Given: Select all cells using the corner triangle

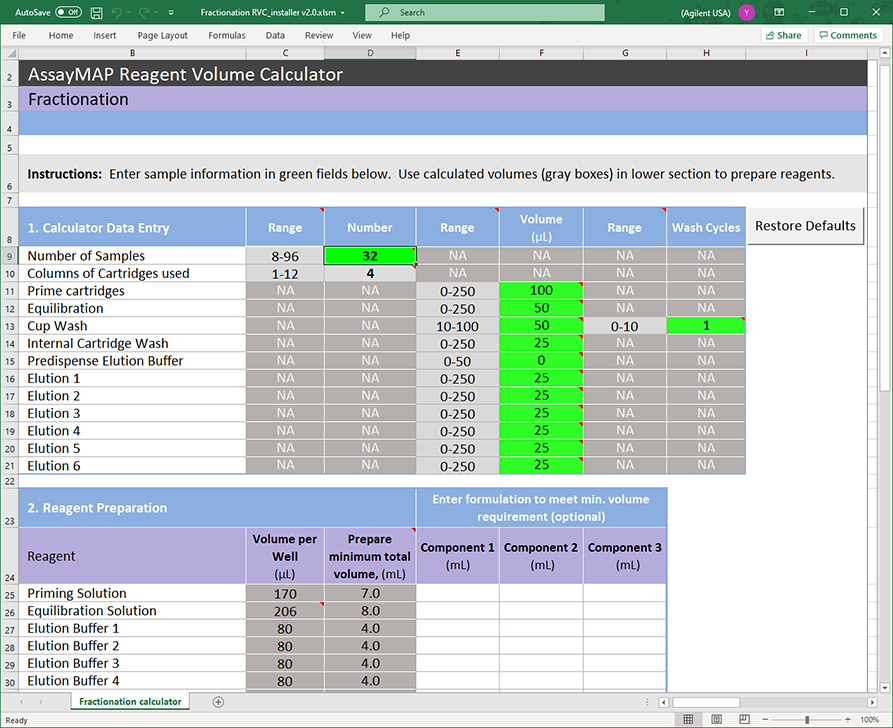Looking at the screenshot, I should click(x=10, y=53).
